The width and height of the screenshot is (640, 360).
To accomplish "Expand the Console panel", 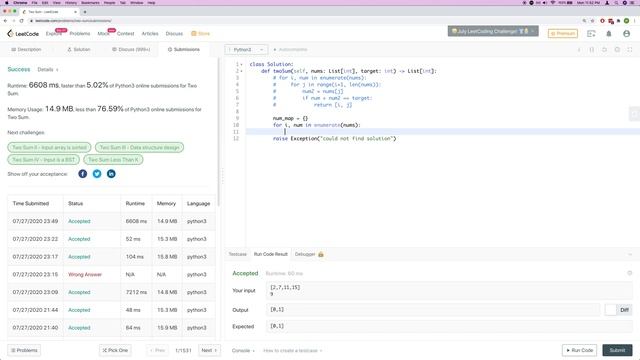I will [x=243, y=351].
